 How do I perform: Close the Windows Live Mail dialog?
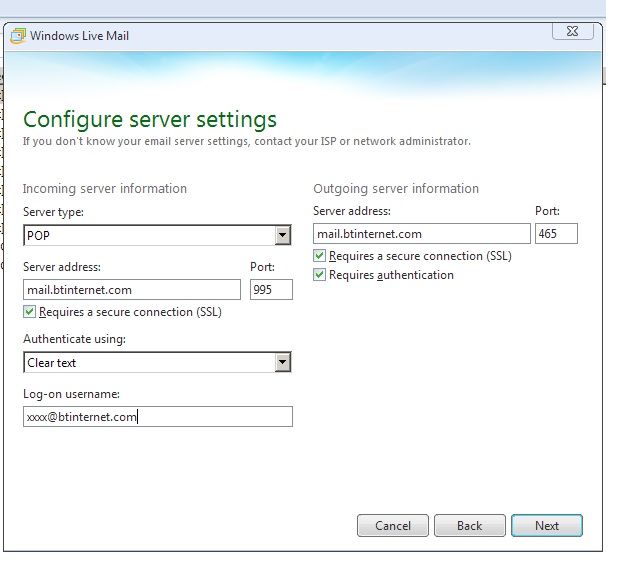[573, 31]
